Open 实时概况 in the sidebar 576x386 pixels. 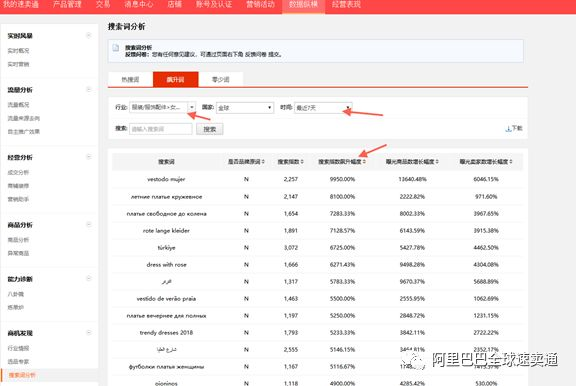coord(18,51)
